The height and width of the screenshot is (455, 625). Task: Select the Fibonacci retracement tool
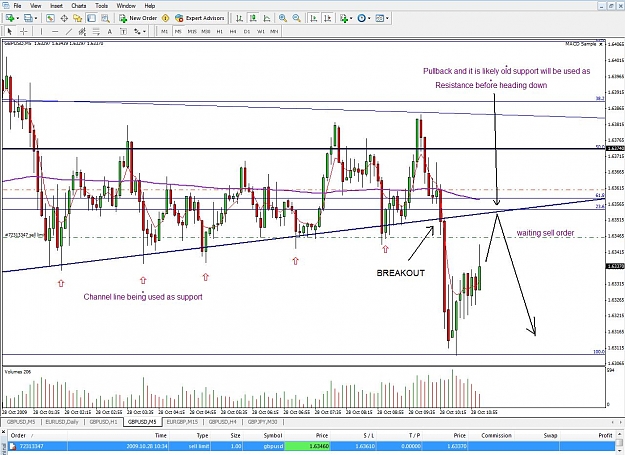point(96,31)
